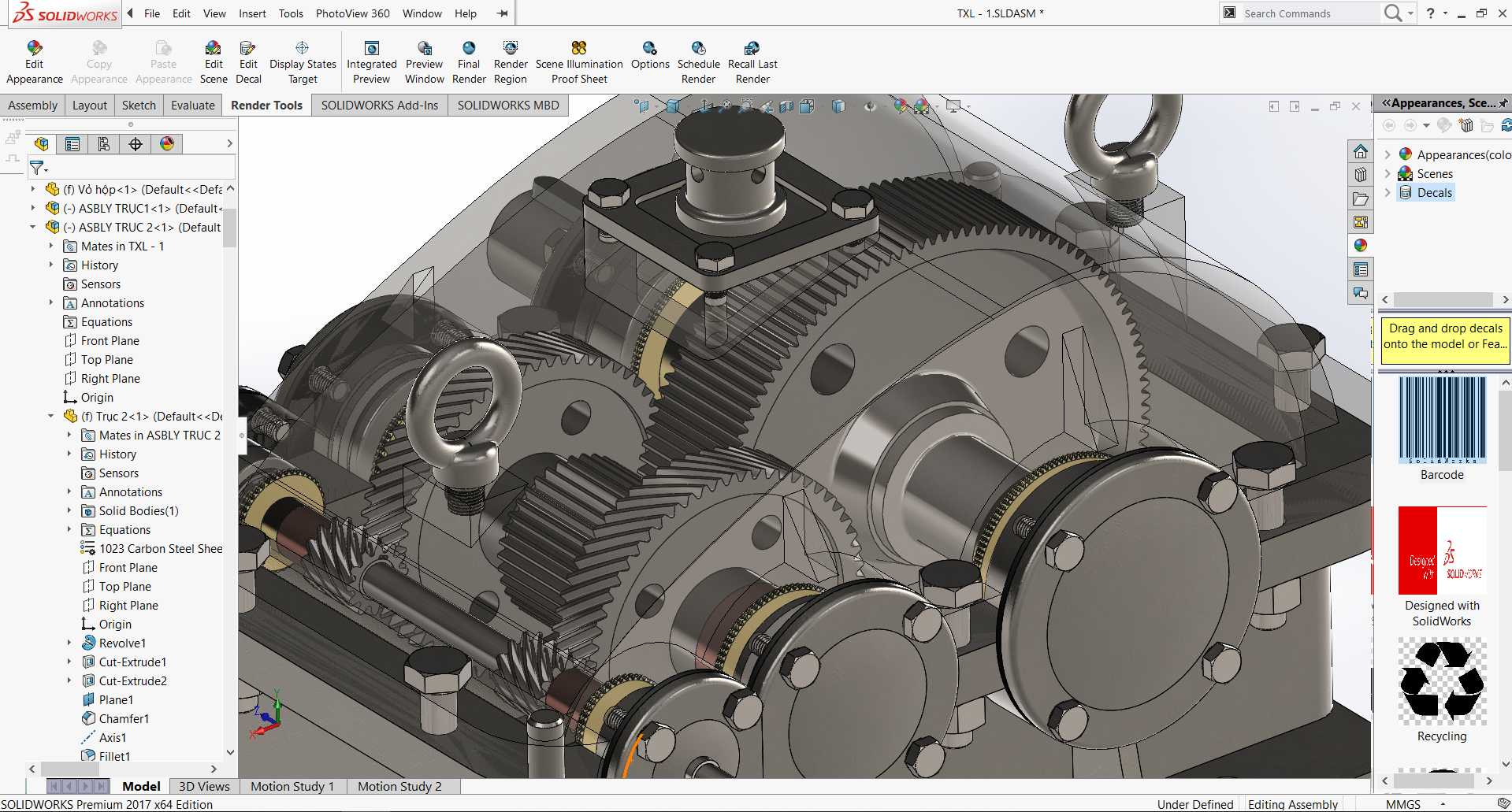The height and width of the screenshot is (812, 1512).
Task: Open Scene Illumination Proof Sheet
Action: (x=579, y=49)
